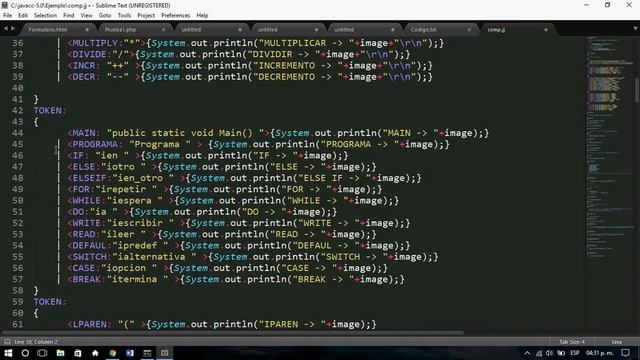Open the File menu
This screenshot has height=360, width=640.
point(7,16)
